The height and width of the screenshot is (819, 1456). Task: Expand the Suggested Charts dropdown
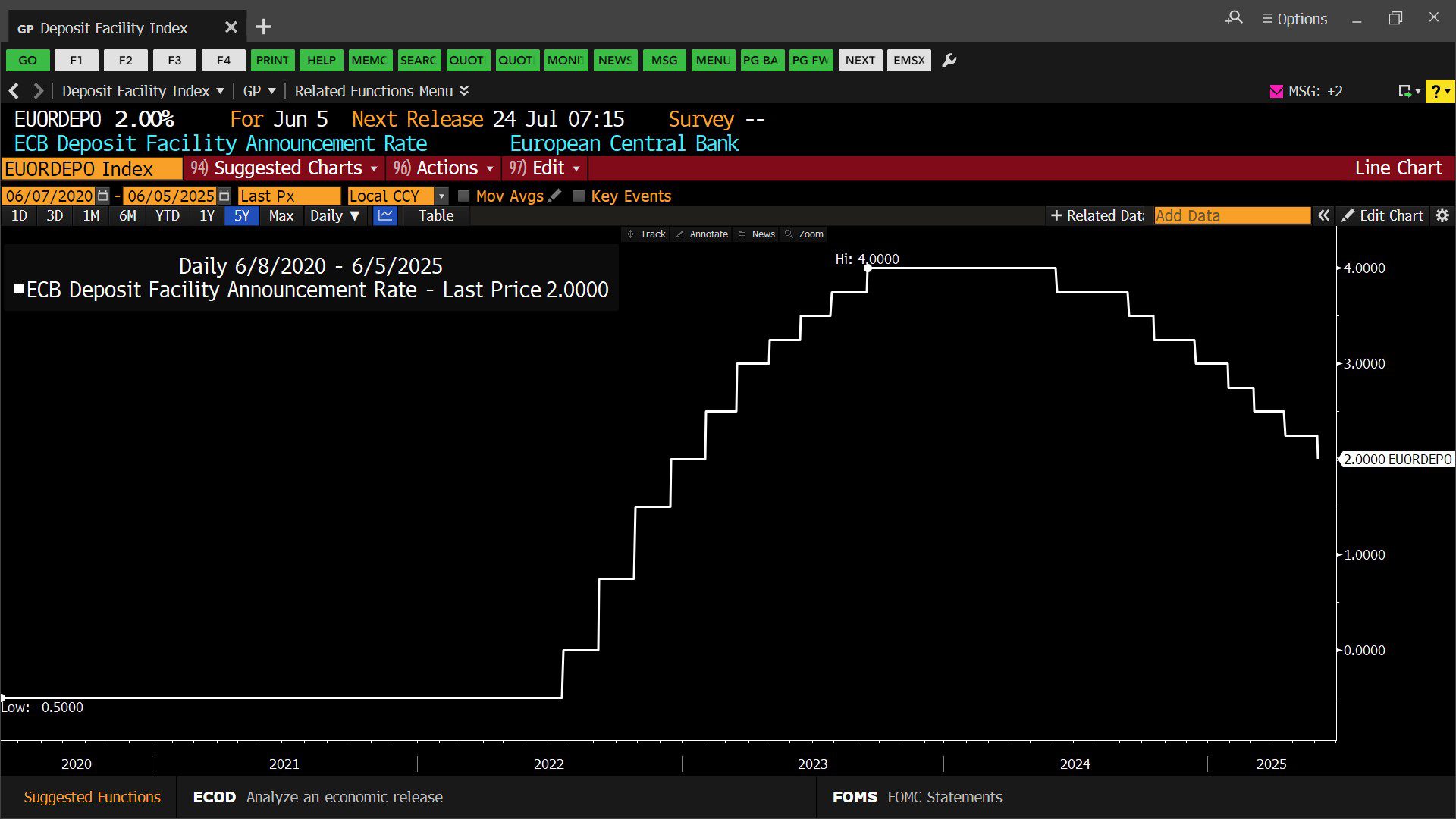click(288, 168)
